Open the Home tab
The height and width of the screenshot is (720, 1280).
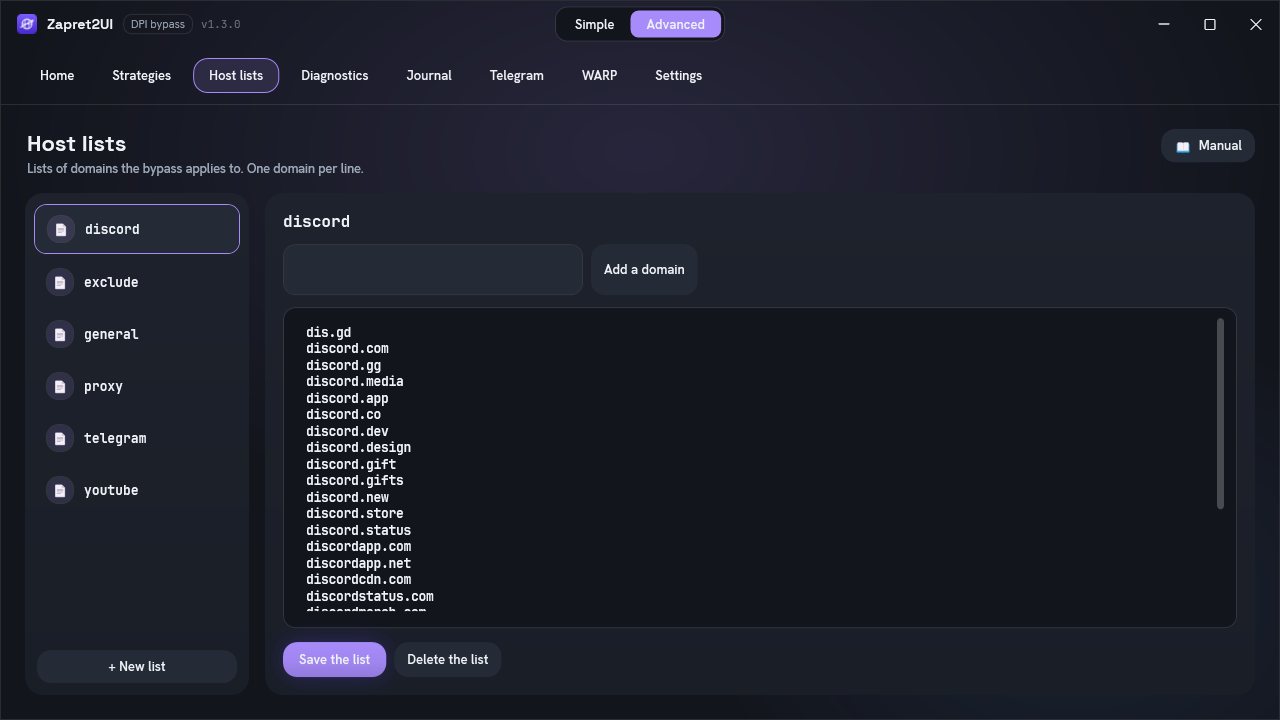tap(57, 75)
